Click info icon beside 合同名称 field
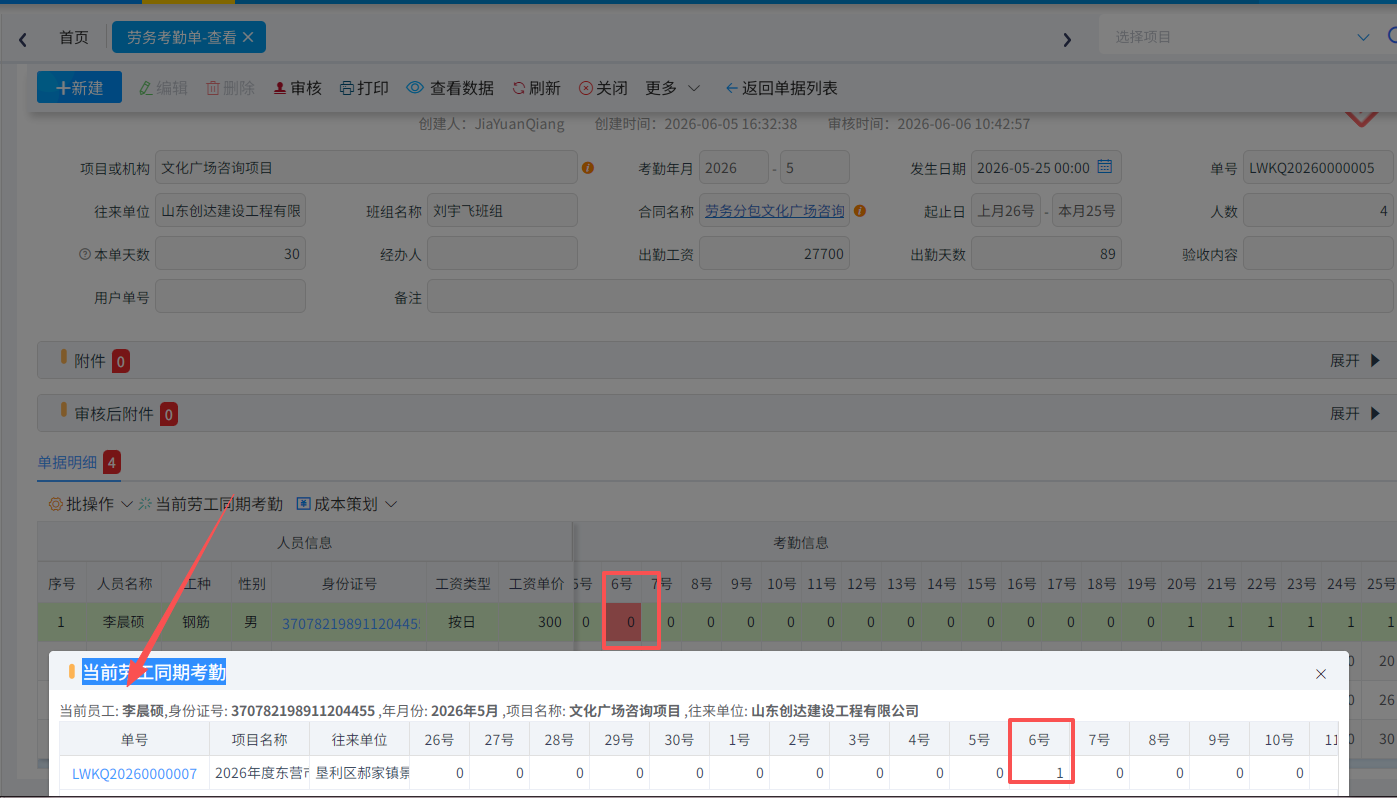This screenshot has width=1397, height=798. (x=860, y=211)
